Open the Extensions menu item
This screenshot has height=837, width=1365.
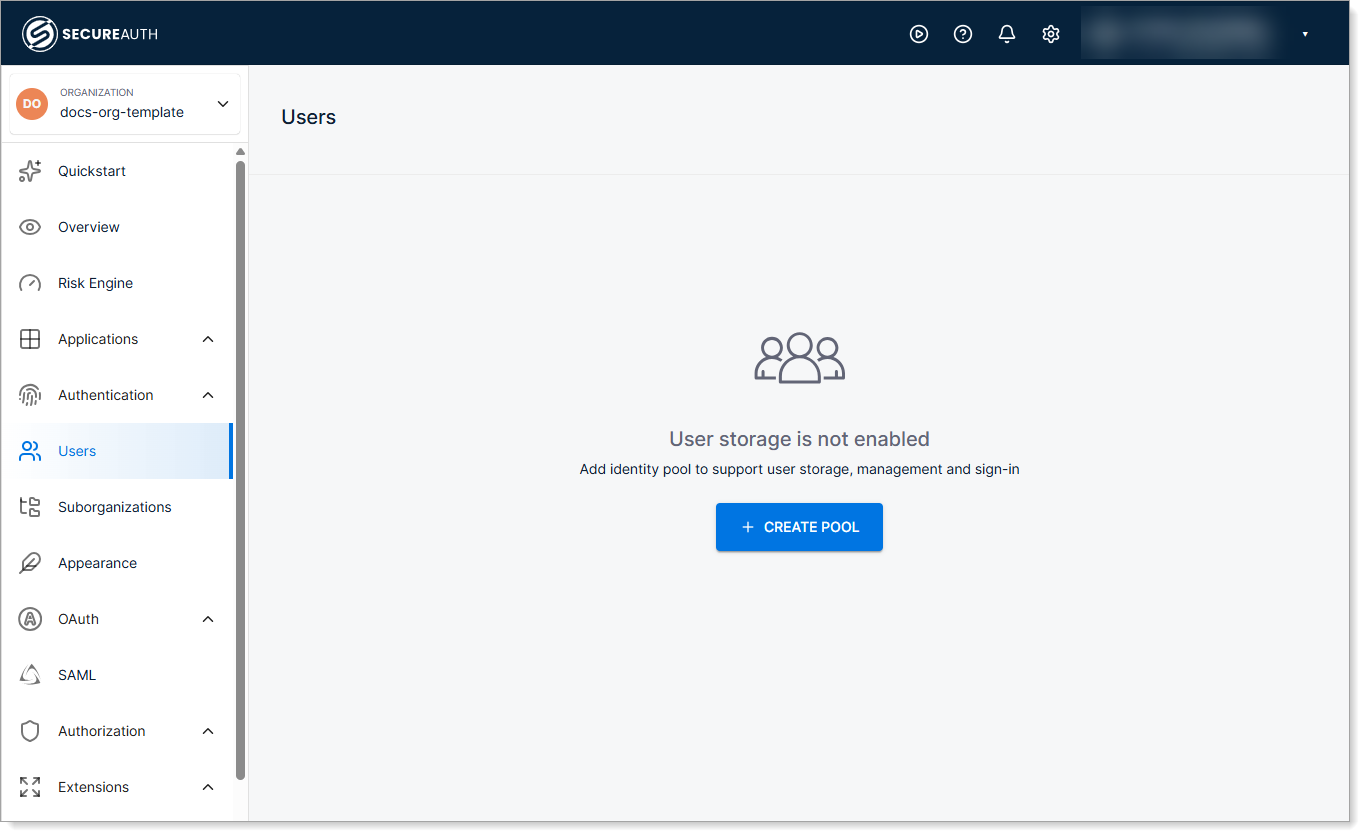click(x=94, y=786)
